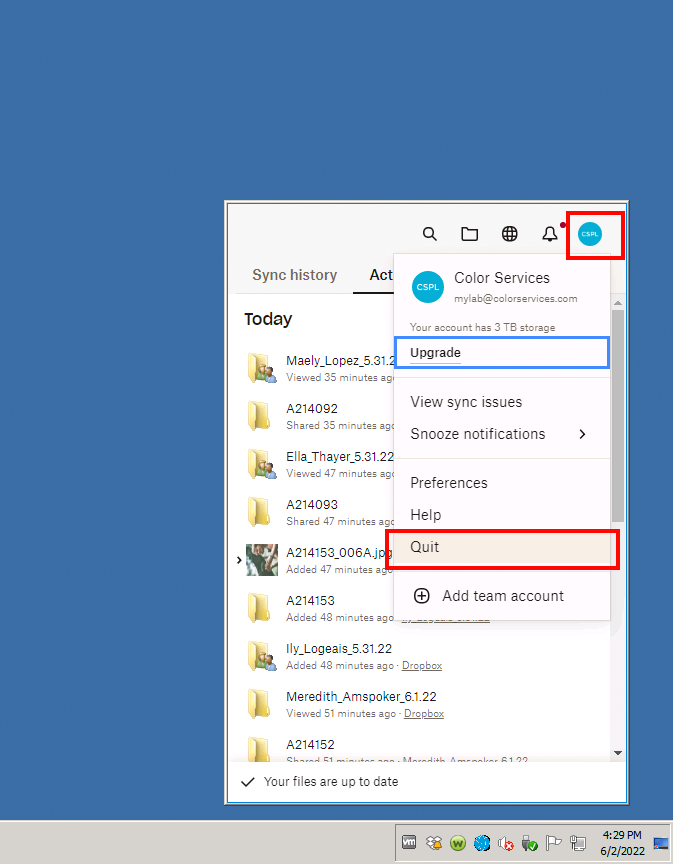Open the Maely_Lopez shared folder icon
This screenshot has height=864, width=673.
click(x=261, y=369)
